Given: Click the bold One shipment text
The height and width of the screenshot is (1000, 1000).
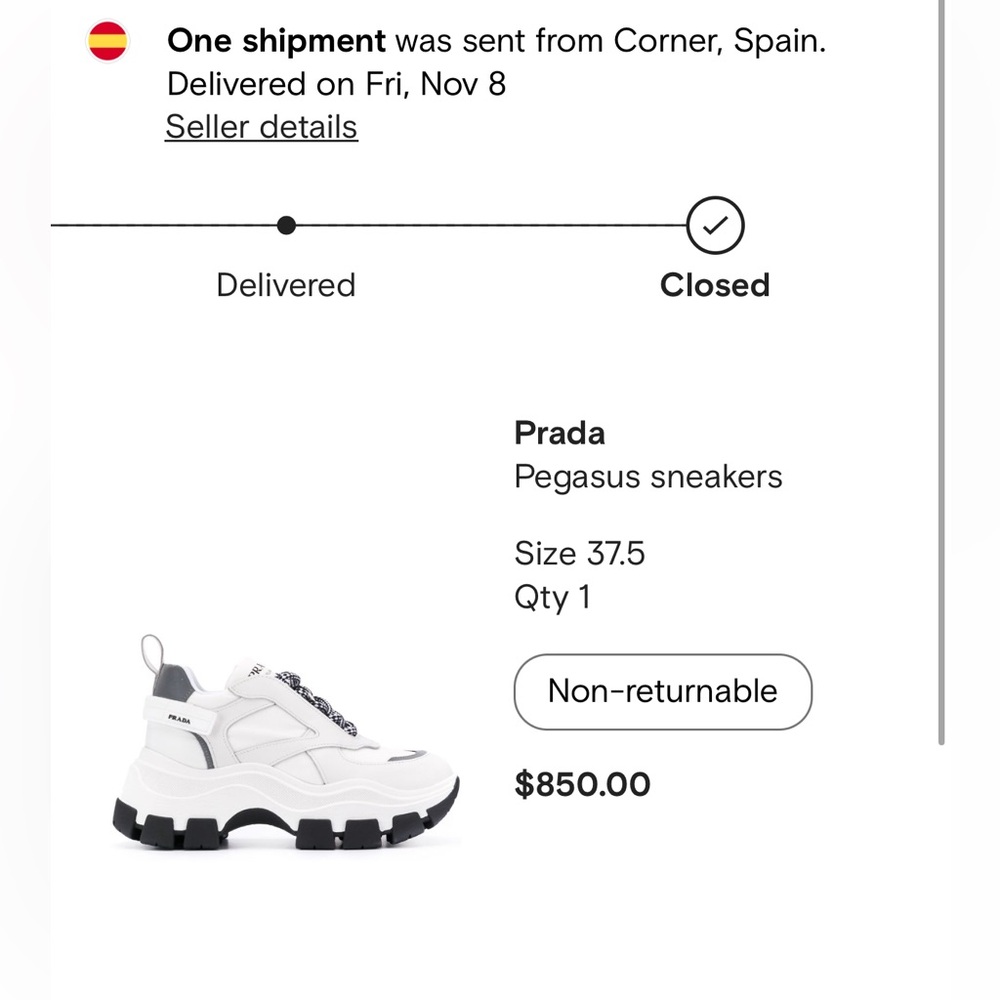Looking at the screenshot, I should (276, 41).
